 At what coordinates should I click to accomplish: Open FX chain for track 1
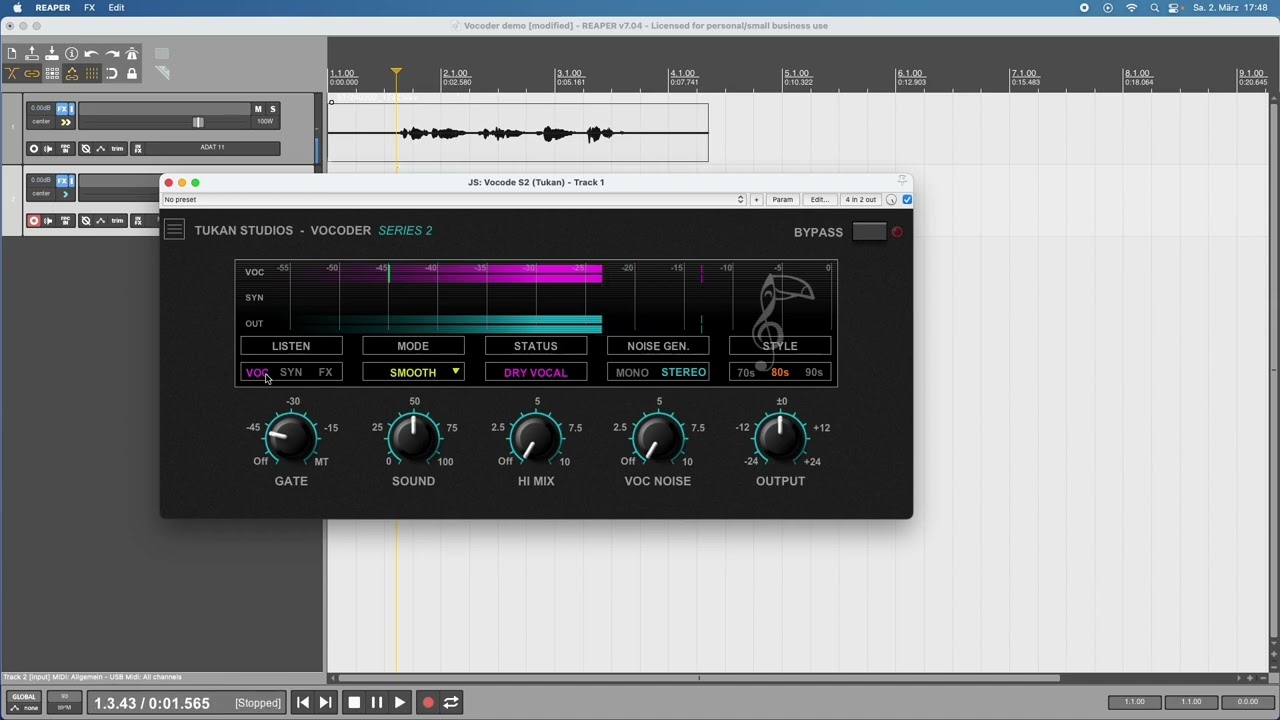point(62,109)
